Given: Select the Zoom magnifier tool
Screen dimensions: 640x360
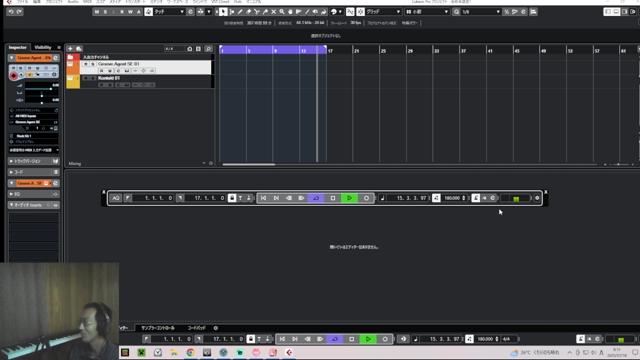Looking at the screenshot, I should [x=282, y=12].
